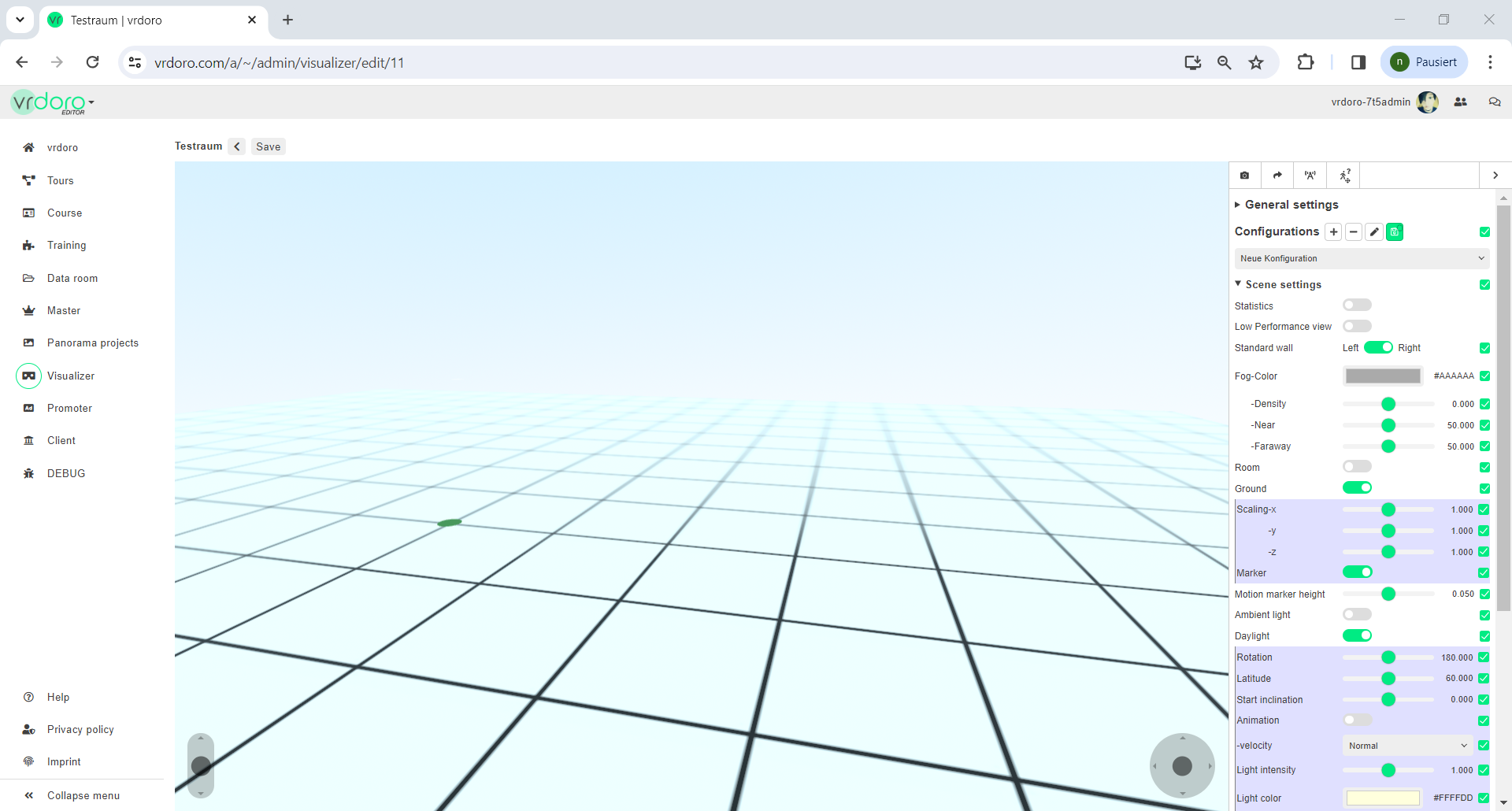Screen dimensions: 1512x811
Task: Open the Neue Konfiguration dropdown
Action: click(x=1362, y=258)
